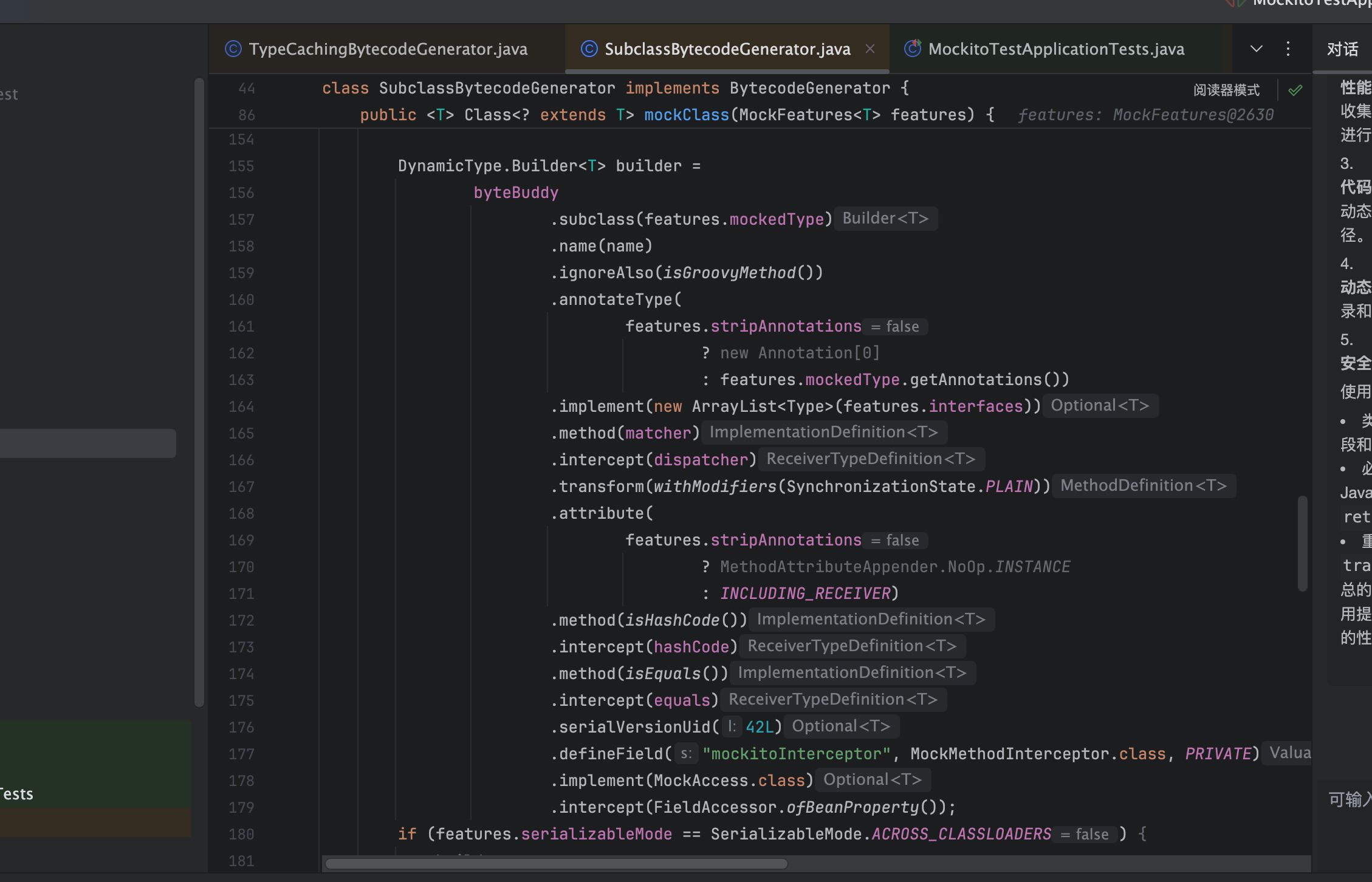Click sticky line 44 class declaration
Screen dimensions: 1372x882
(616, 88)
